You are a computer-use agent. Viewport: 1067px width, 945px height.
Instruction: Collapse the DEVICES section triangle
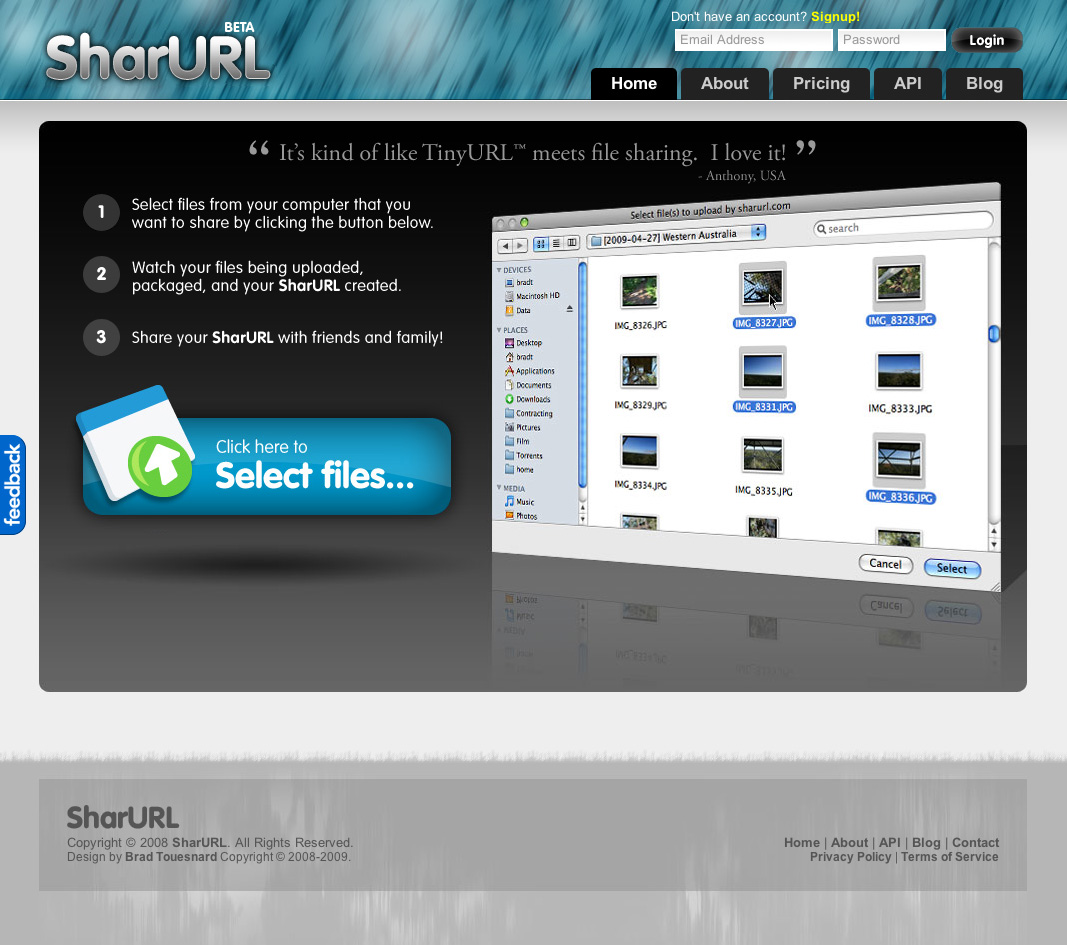pos(499,270)
